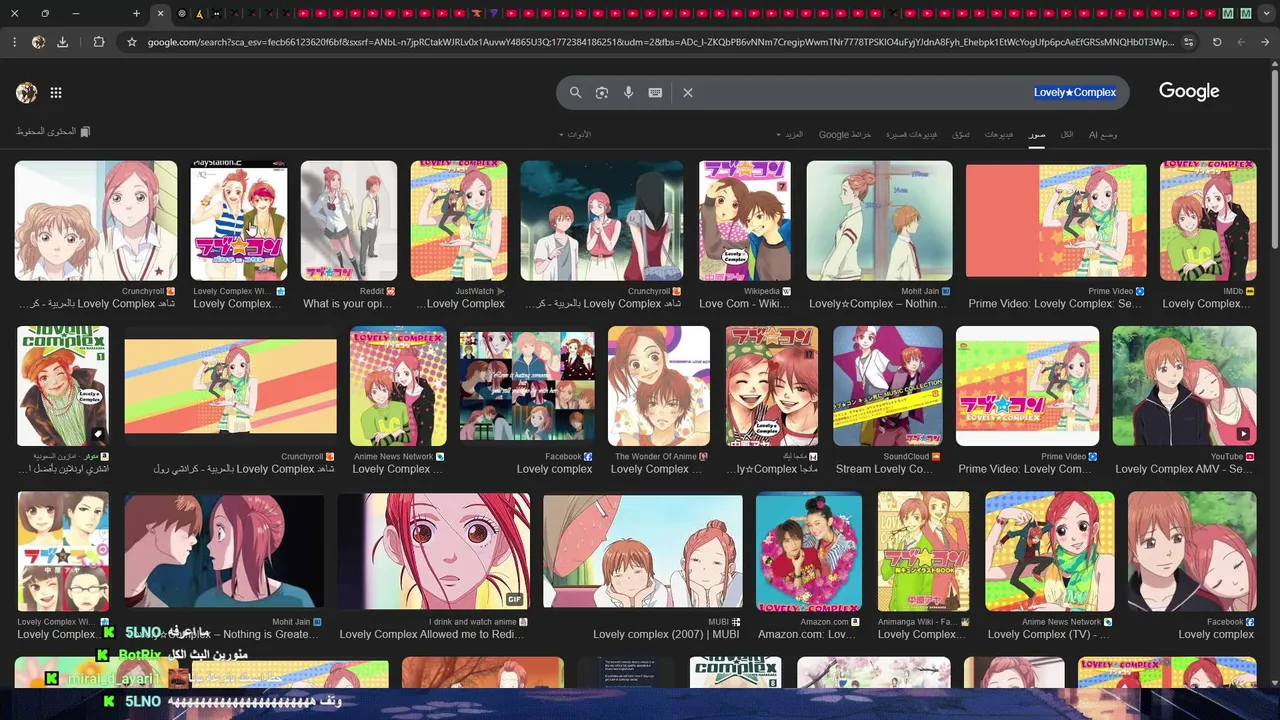Open the on-screen keyboard input tool

click(x=655, y=92)
